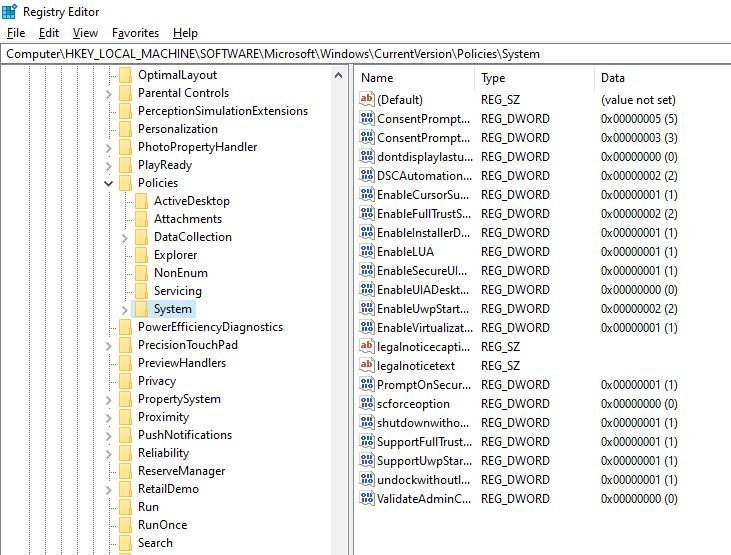This screenshot has width=731, height=555.
Task: Select the legalnoticetext value name
Action: tap(416, 366)
